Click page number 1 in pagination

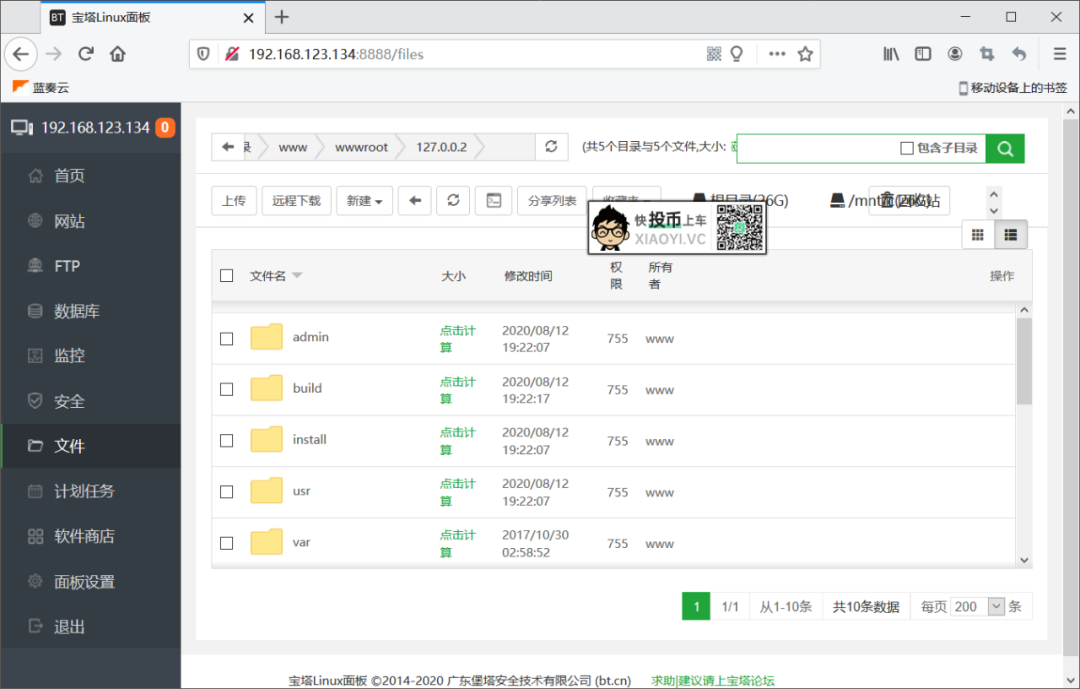tap(696, 606)
